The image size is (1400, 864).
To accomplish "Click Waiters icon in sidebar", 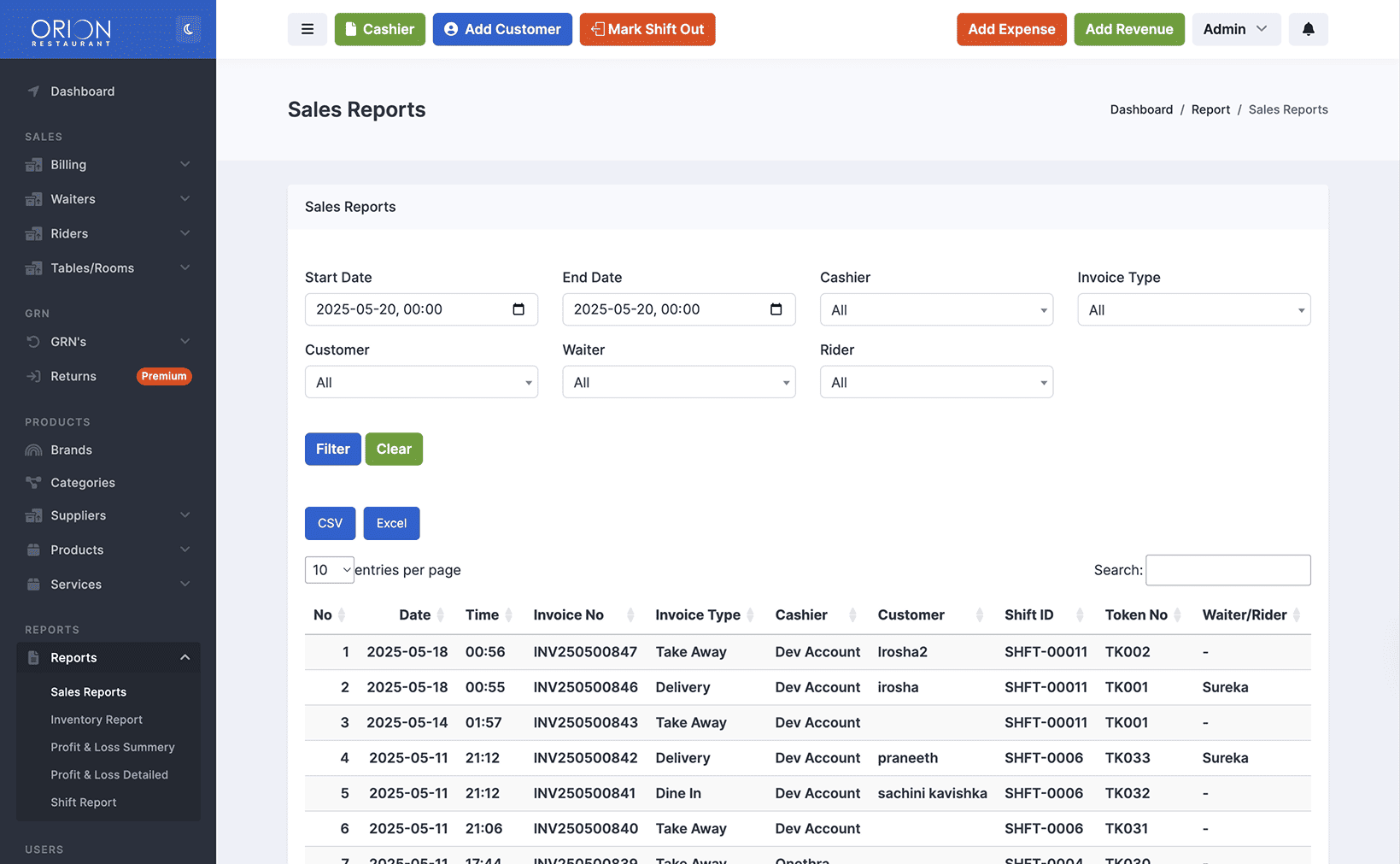I will point(33,199).
